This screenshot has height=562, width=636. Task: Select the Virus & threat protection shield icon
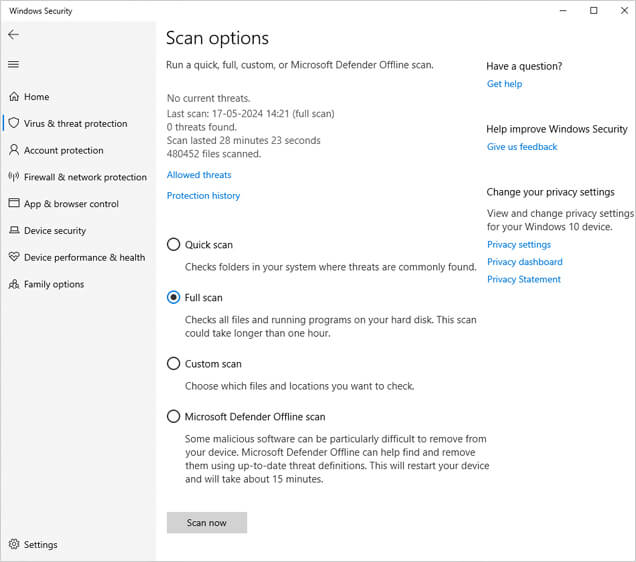point(14,123)
